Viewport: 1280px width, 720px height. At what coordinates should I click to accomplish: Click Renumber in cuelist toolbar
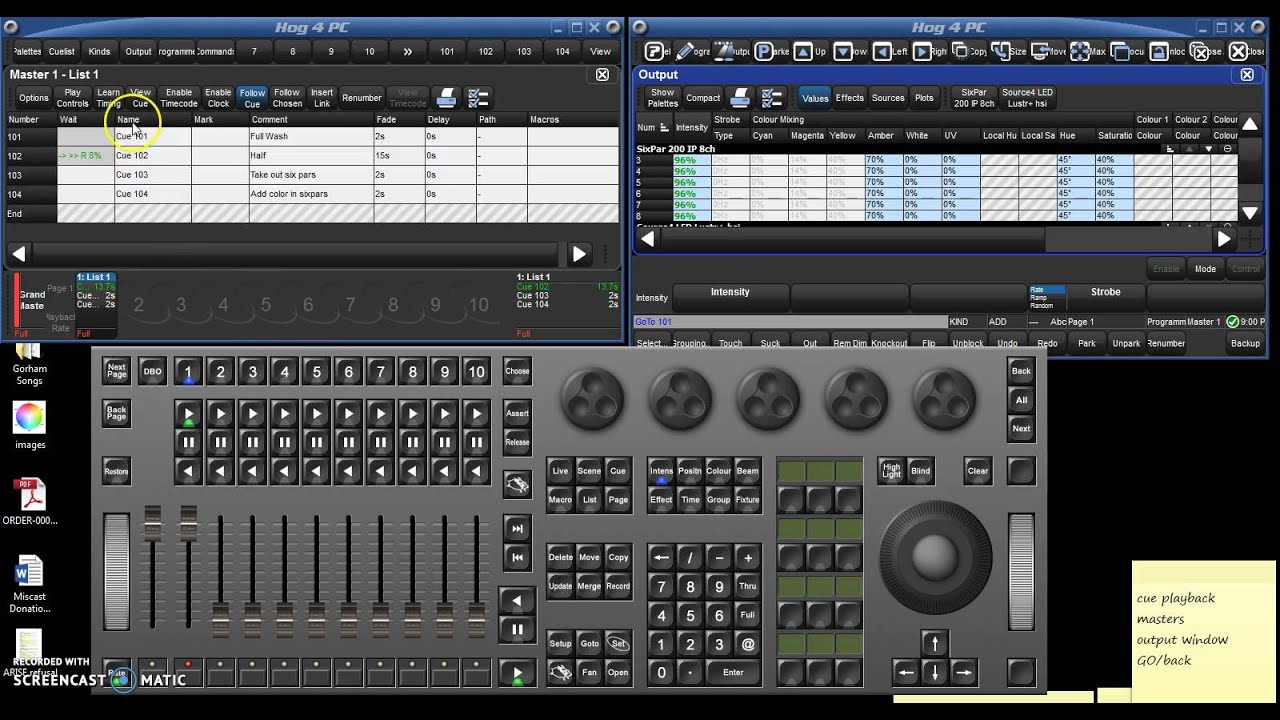pos(361,98)
